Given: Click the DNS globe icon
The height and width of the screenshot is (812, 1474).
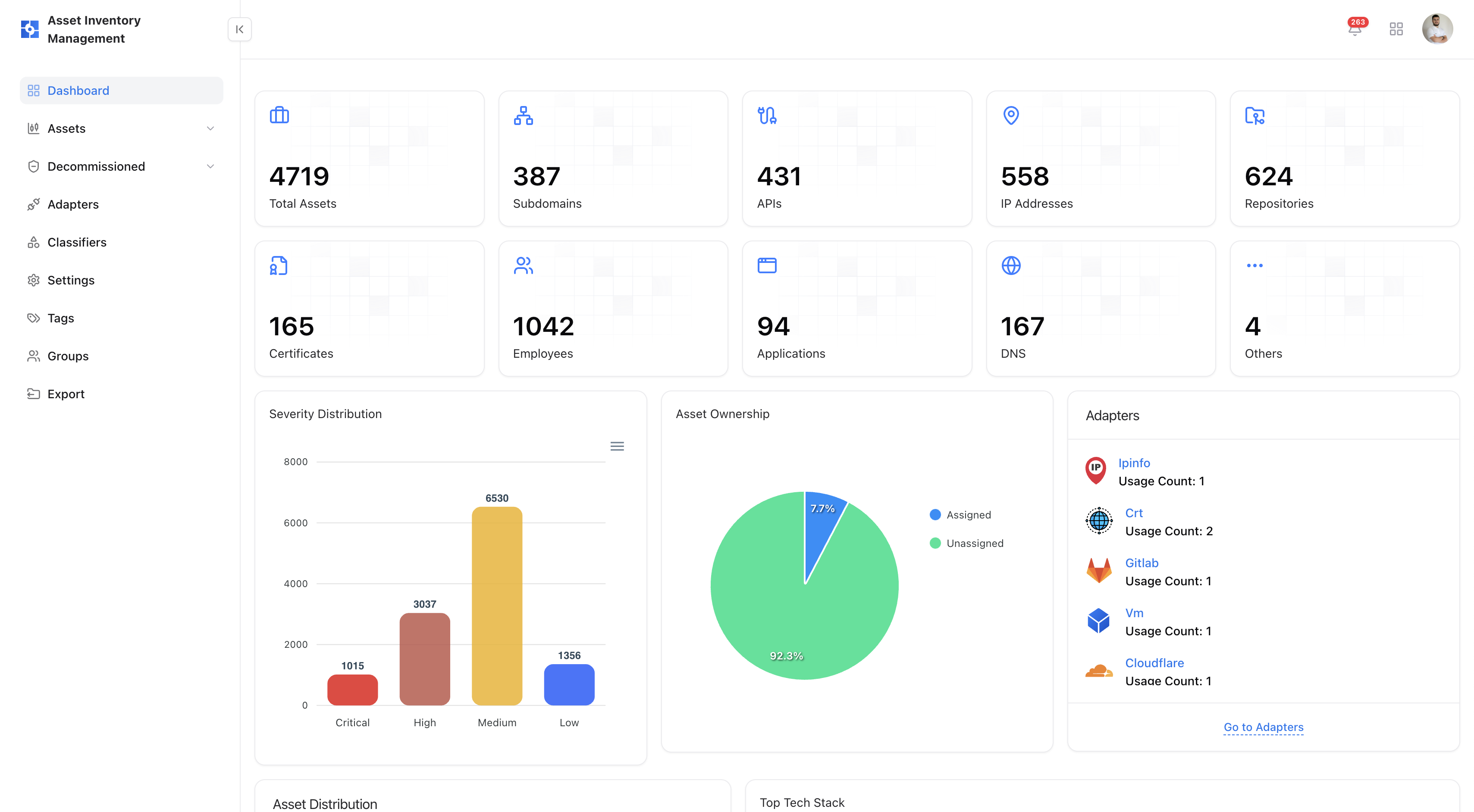Looking at the screenshot, I should pos(1011,265).
